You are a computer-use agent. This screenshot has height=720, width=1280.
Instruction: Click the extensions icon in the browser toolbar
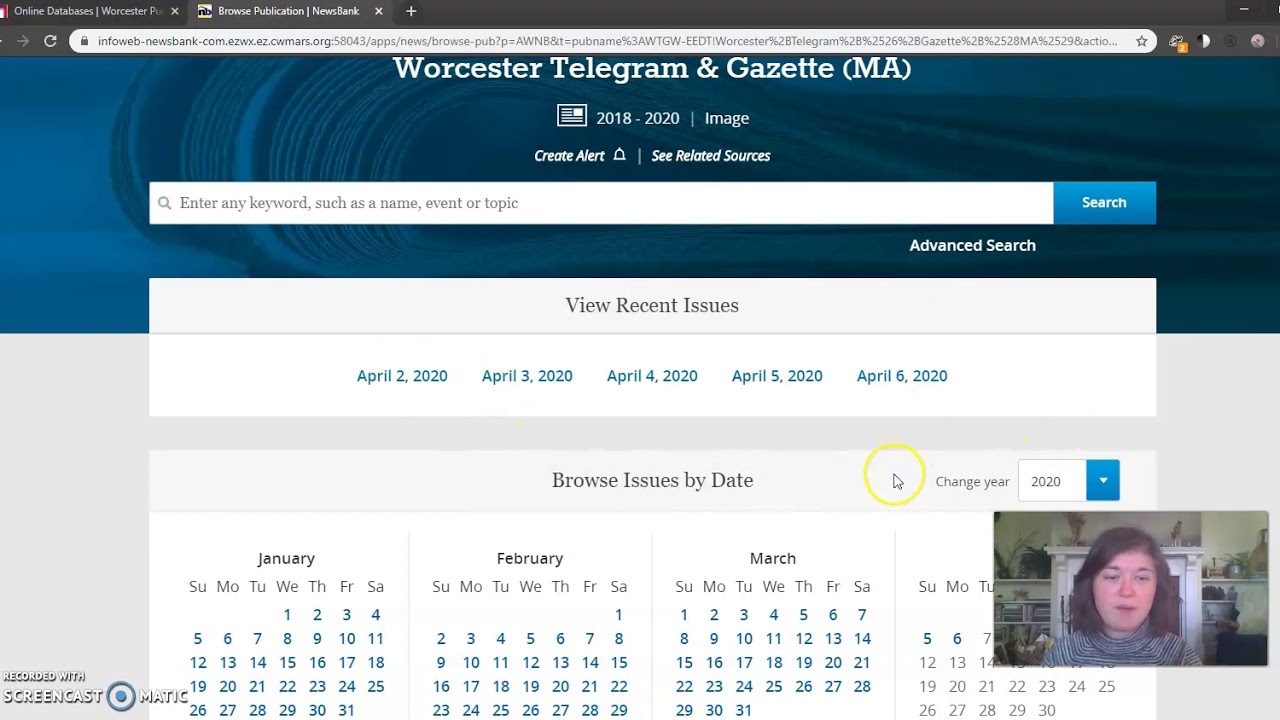[x=1177, y=42]
